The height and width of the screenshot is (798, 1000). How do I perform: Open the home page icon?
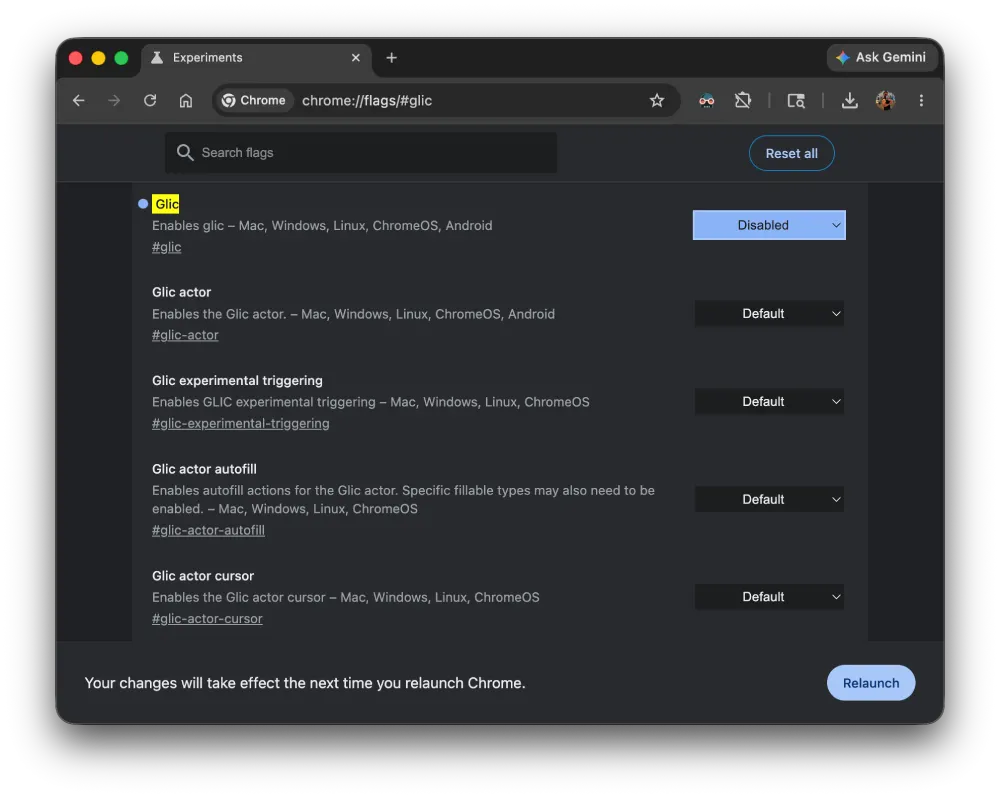186,101
